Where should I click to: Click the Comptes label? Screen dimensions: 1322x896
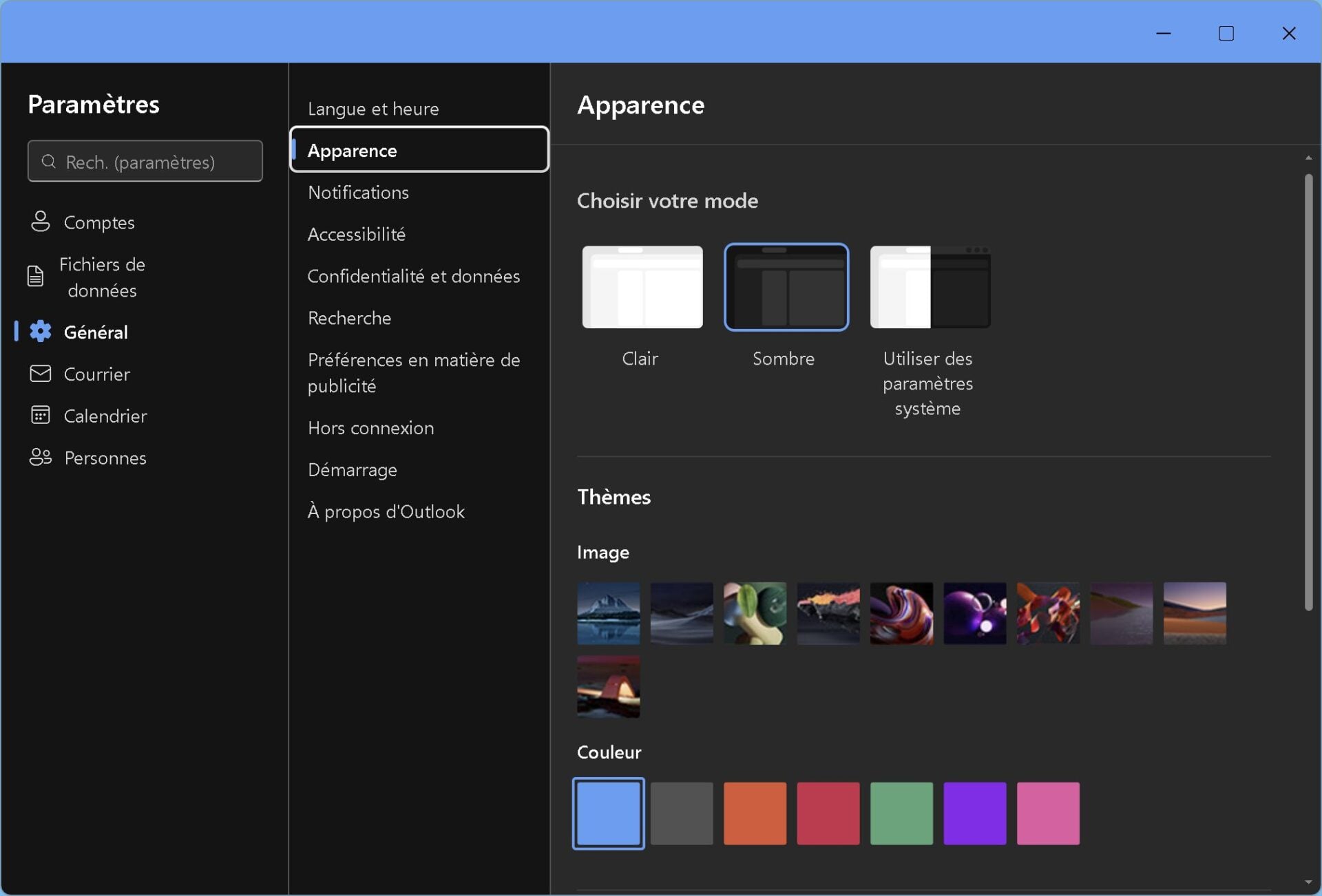coord(99,222)
